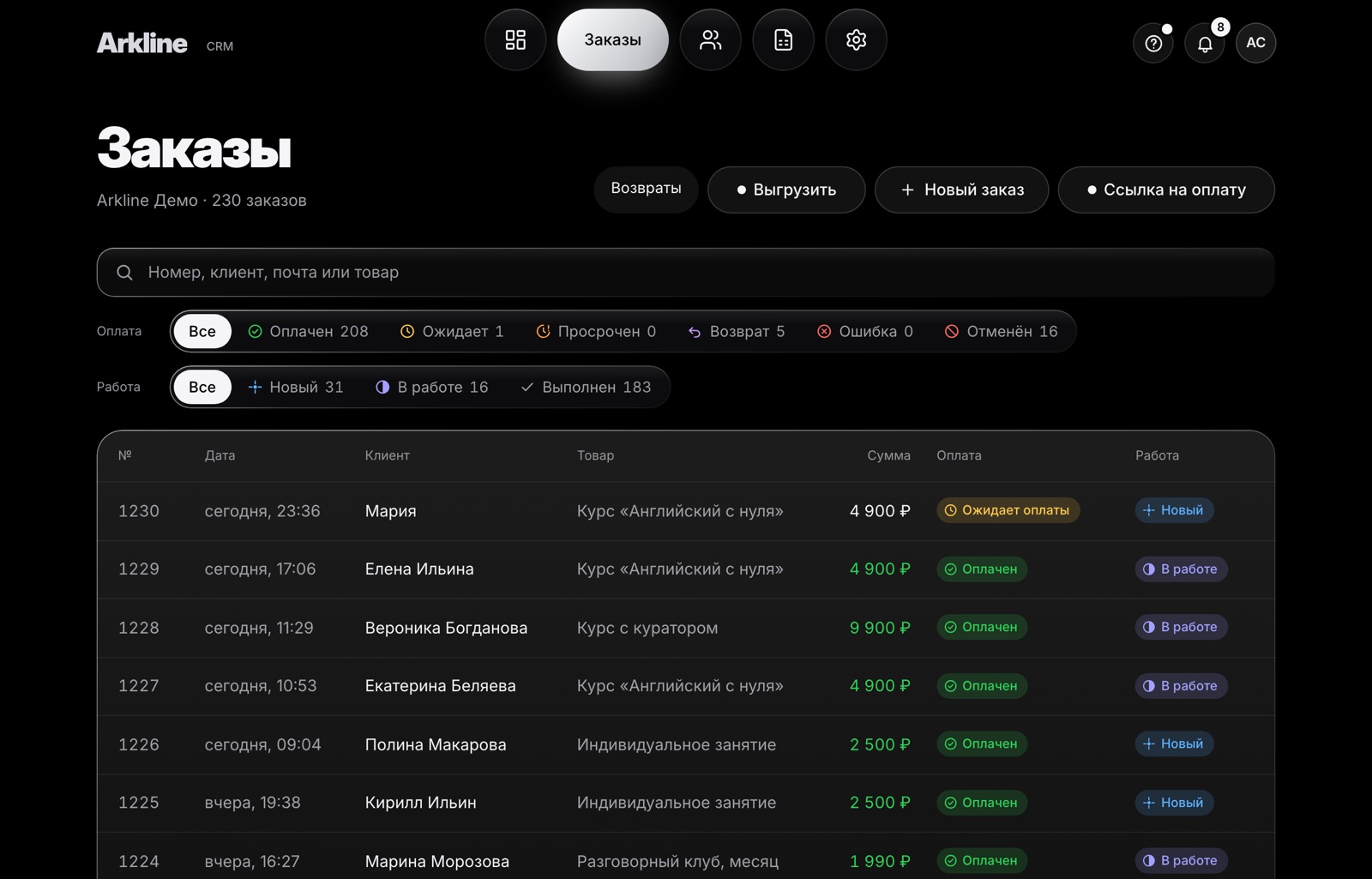Click order number 1230
This screenshot has width=1372, height=879.
pos(139,511)
